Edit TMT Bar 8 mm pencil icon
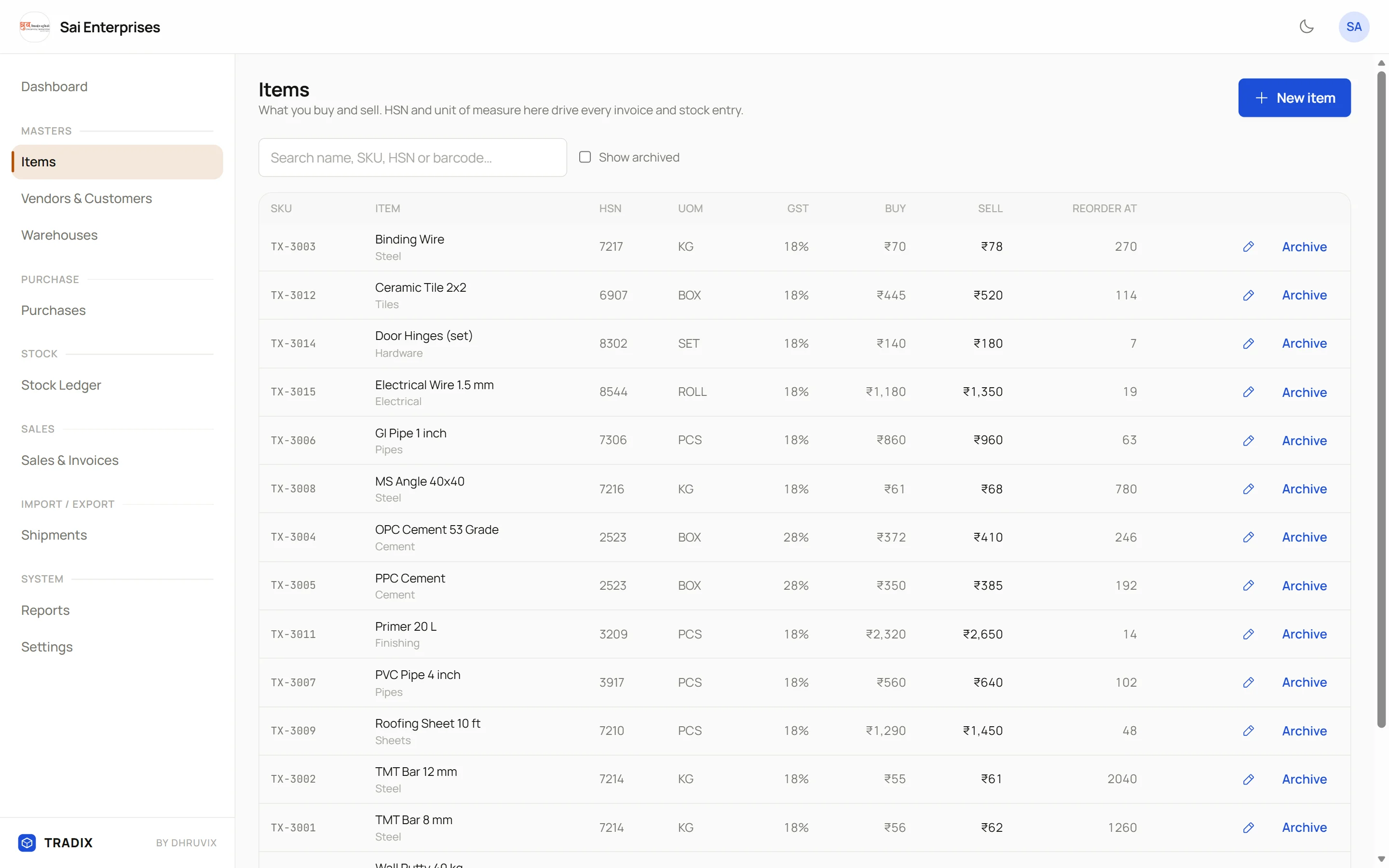The height and width of the screenshot is (868, 1389). tap(1248, 828)
